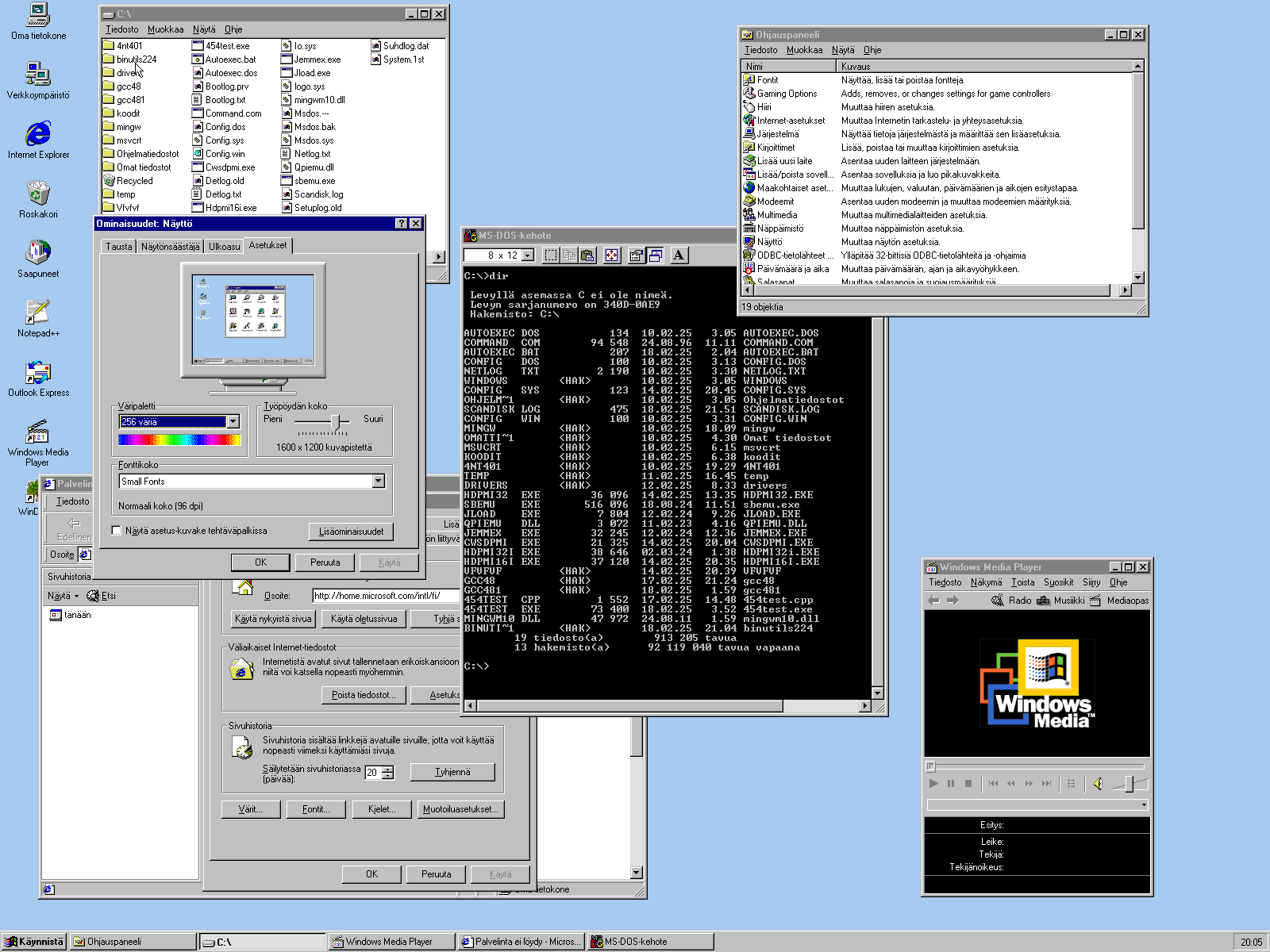Open MS-DOS properties toolbar icon
Viewport: 1270px width, 952px height.
(636, 255)
